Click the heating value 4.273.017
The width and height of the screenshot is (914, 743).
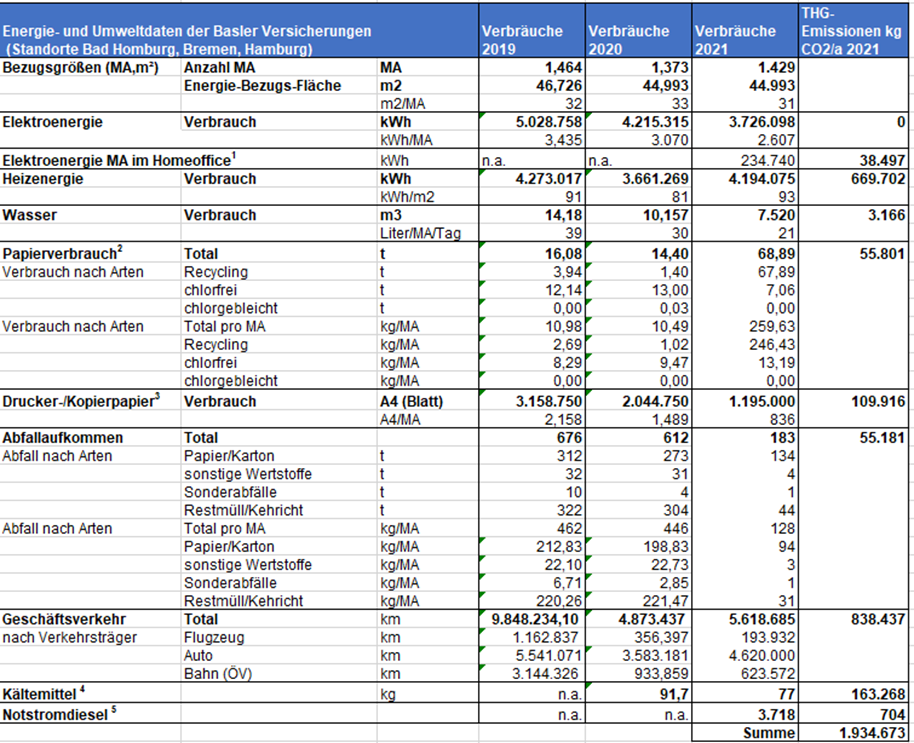coord(549,178)
